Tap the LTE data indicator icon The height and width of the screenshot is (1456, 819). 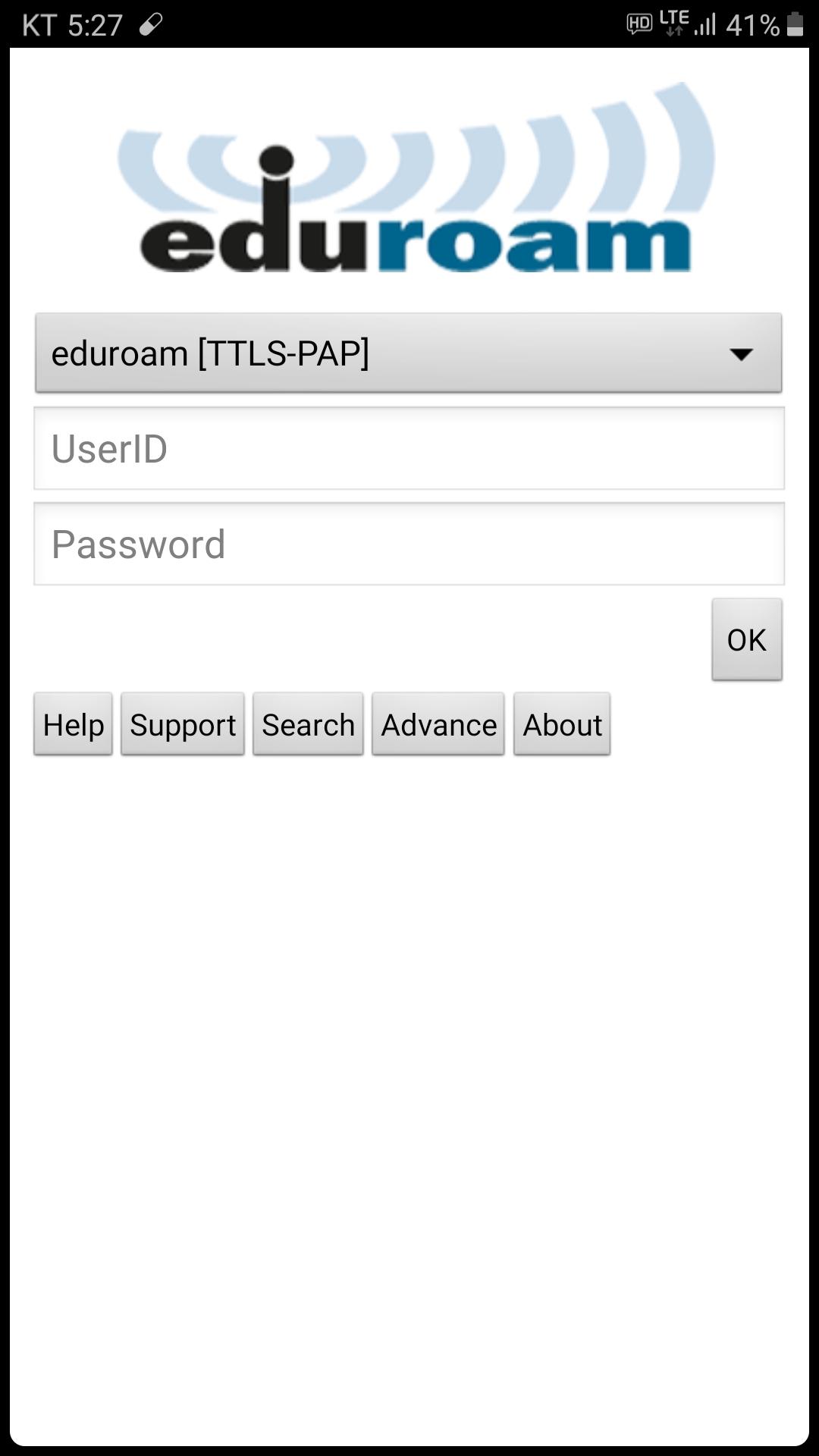(674, 23)
